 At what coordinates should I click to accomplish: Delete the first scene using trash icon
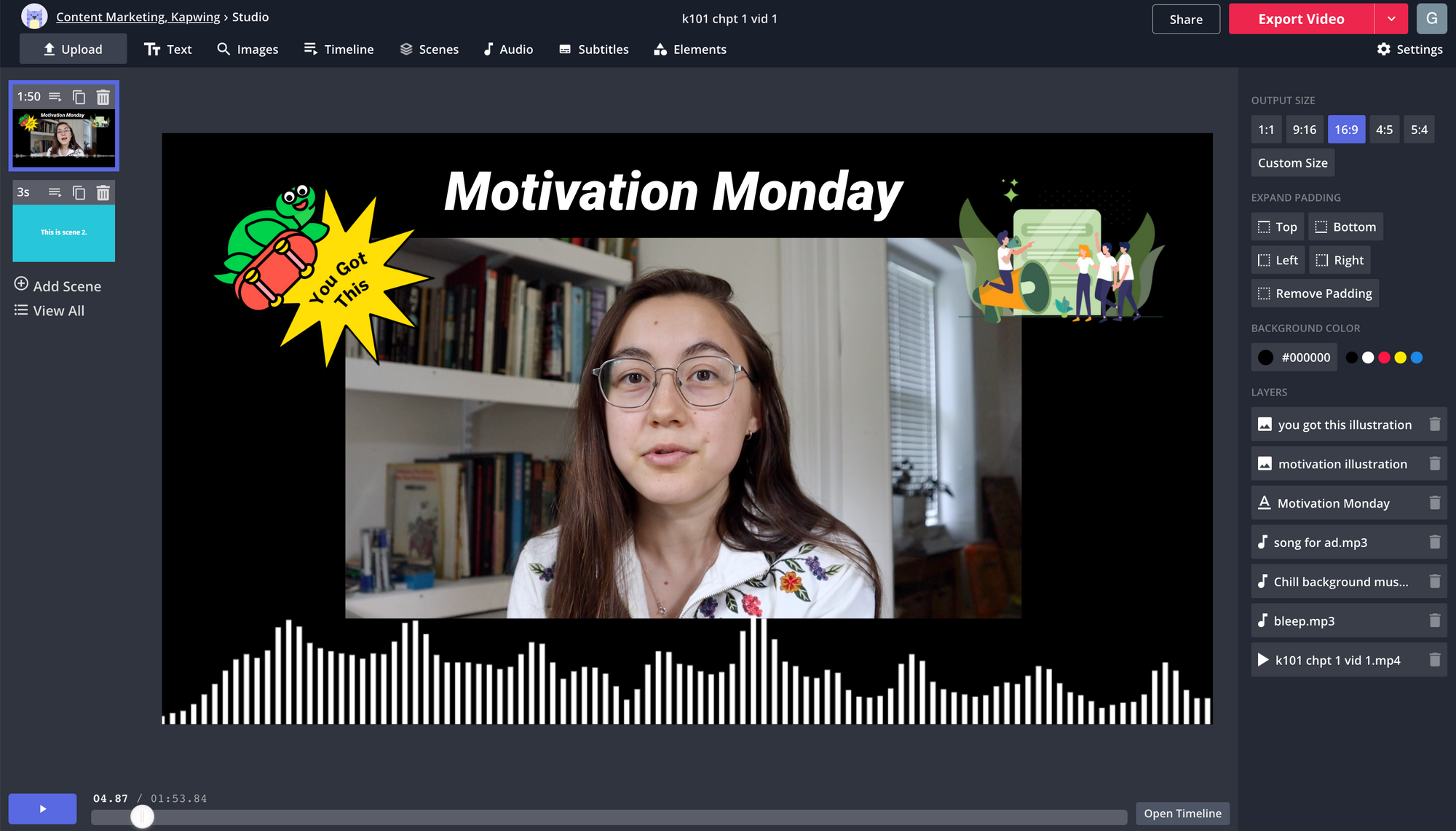click(103, 97)
